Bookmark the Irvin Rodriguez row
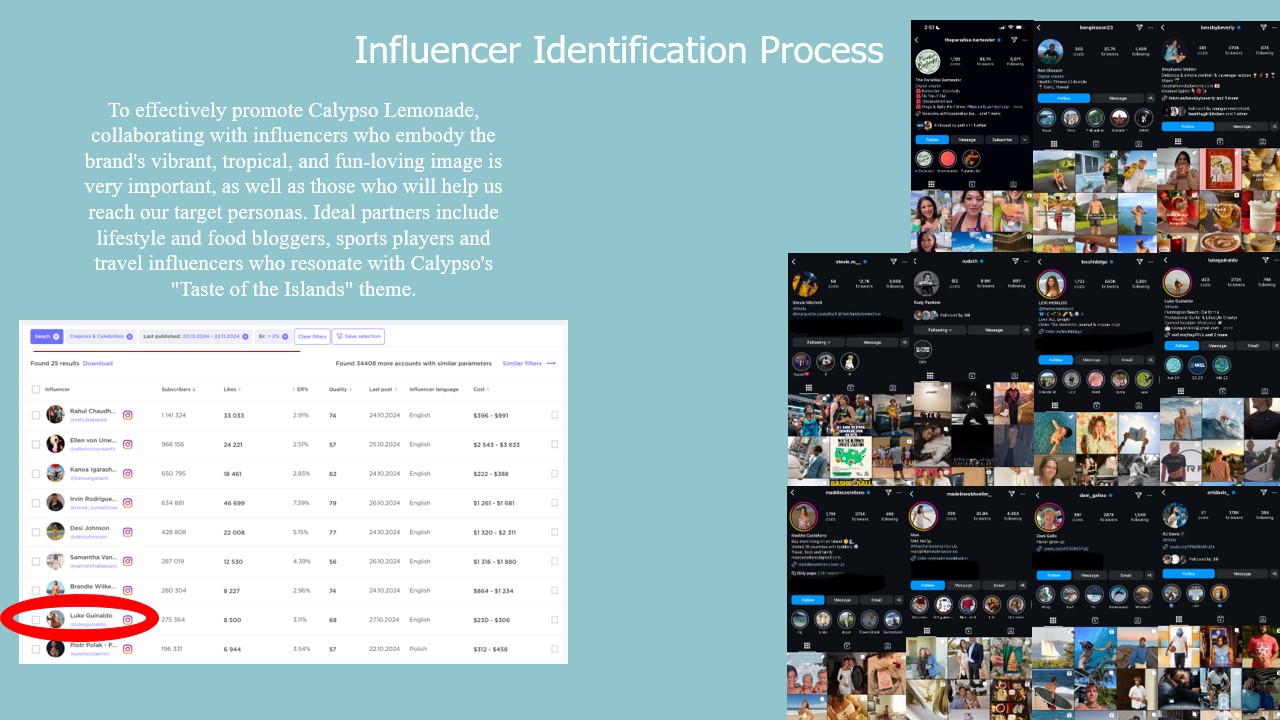Viewport: 1280px width, 720px height. coord(555,503)
